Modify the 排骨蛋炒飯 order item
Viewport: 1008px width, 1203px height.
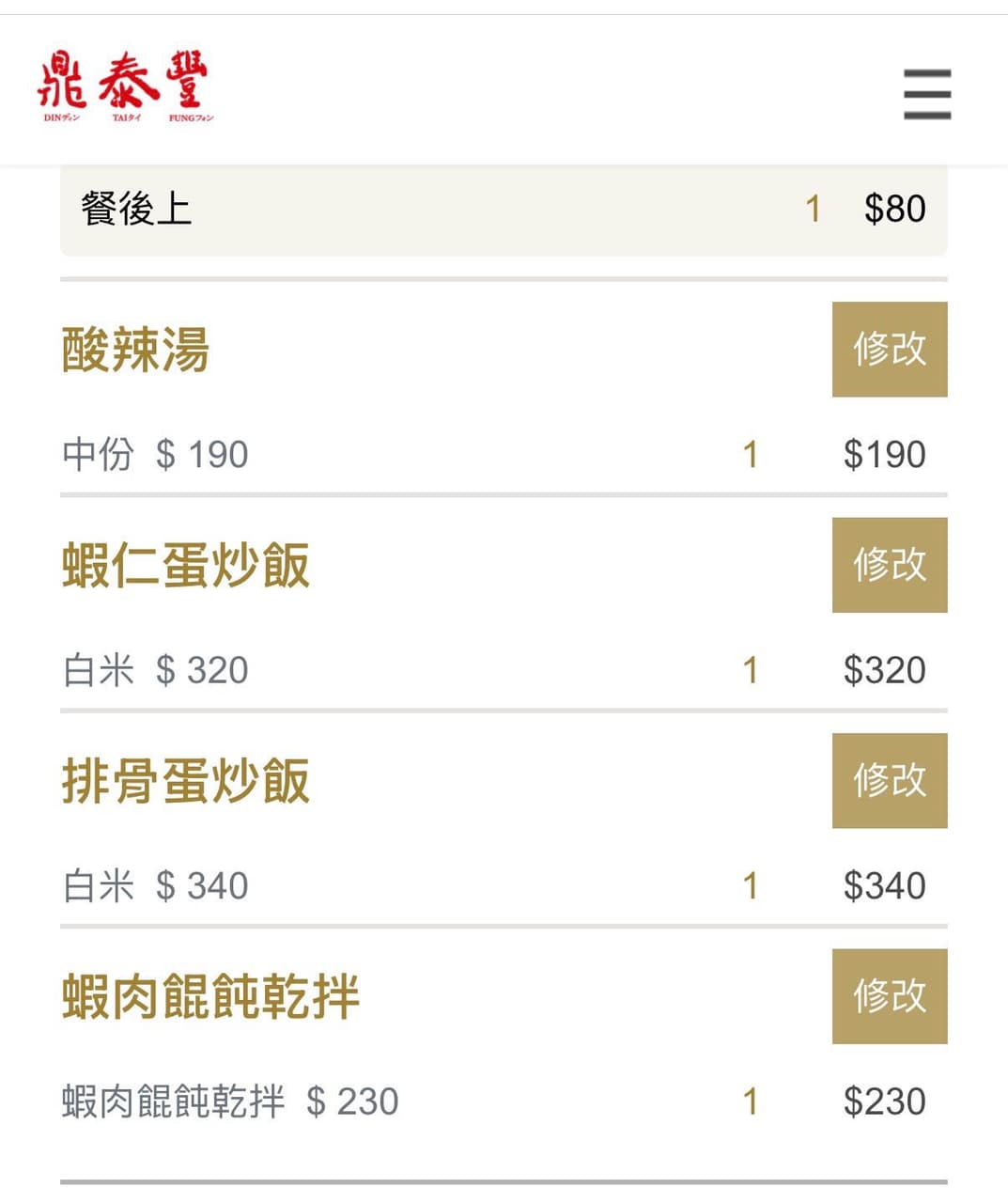(890, 780)
